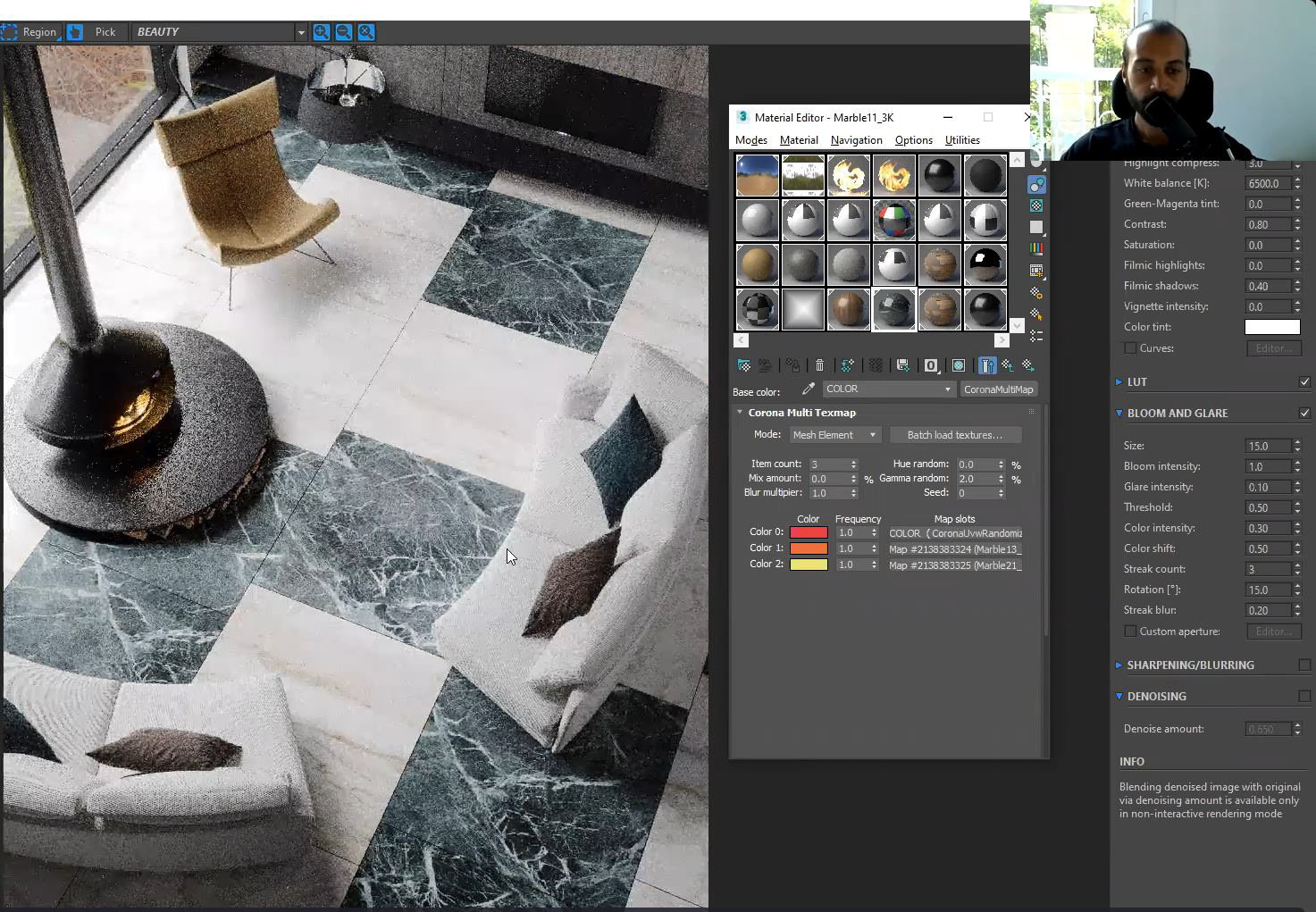
Task: Click Assign Material to Selection icon
Action: (x=793, y=365)
